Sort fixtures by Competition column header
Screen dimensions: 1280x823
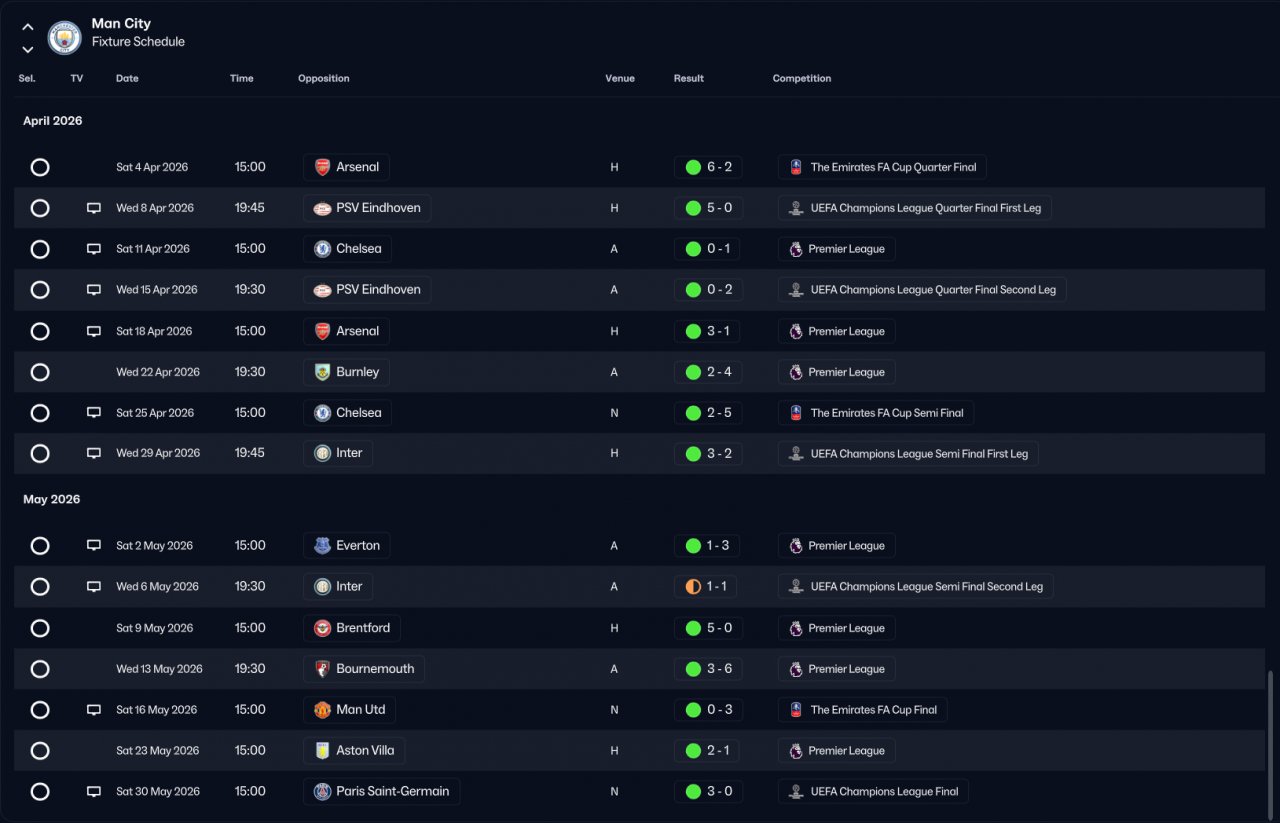pyautogui.click(x=802, y=78)
